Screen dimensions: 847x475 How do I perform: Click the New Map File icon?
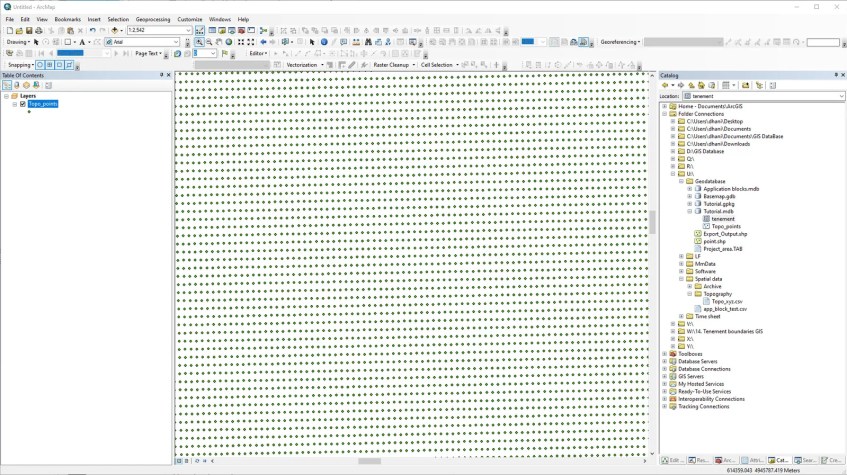click(10, 31)
